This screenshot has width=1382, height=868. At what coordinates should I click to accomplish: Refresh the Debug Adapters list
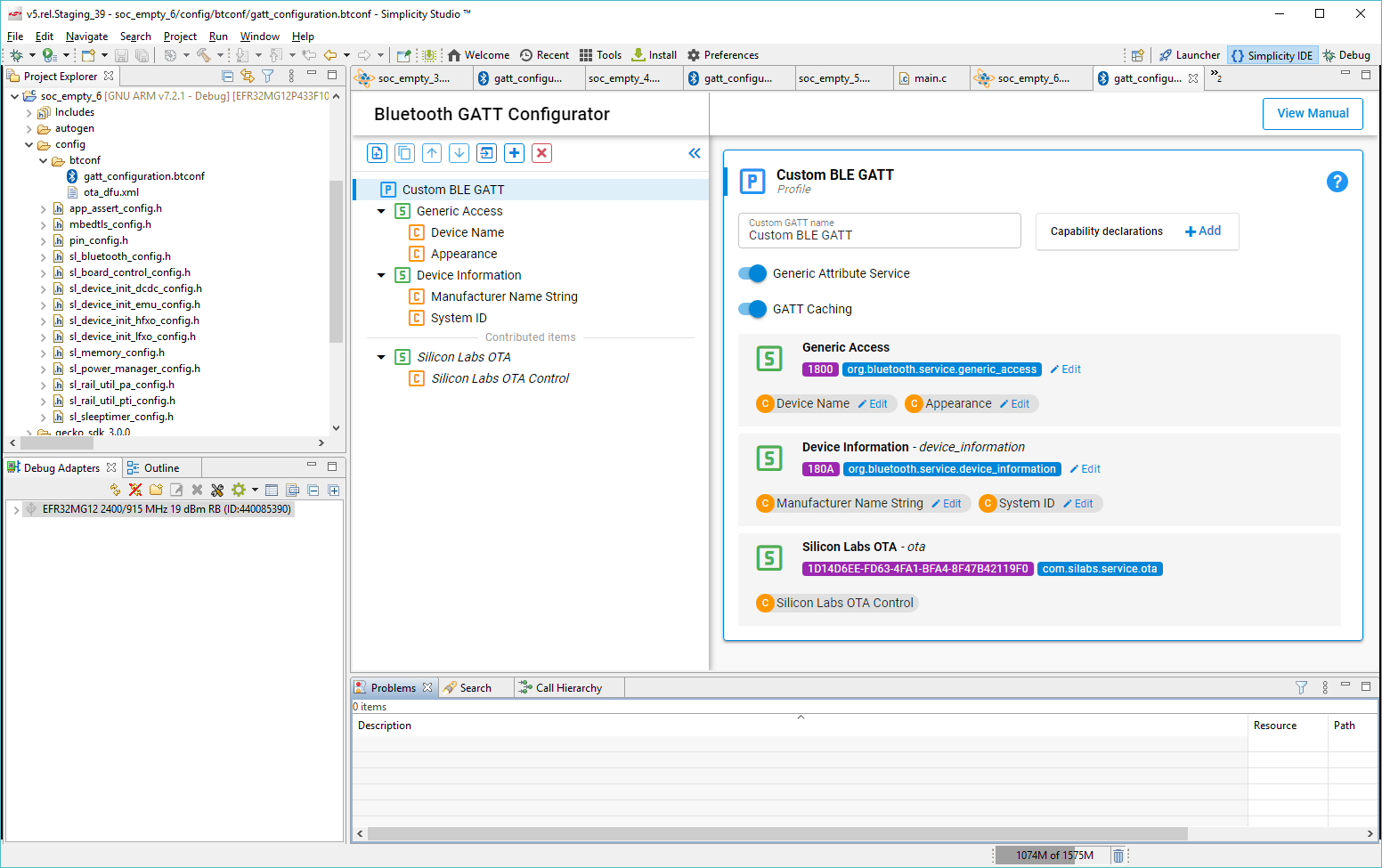(x=114, y=490)
